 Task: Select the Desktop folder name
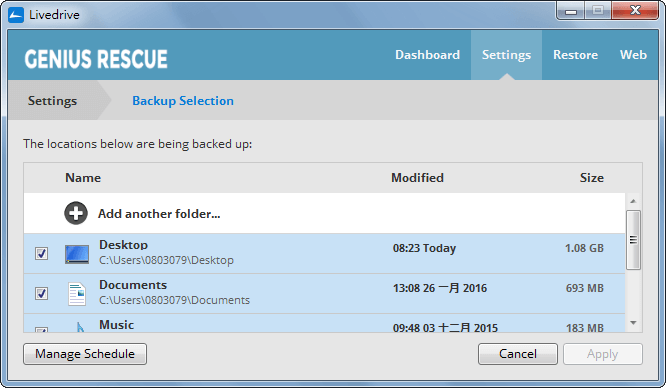click(x=124, y=245)
